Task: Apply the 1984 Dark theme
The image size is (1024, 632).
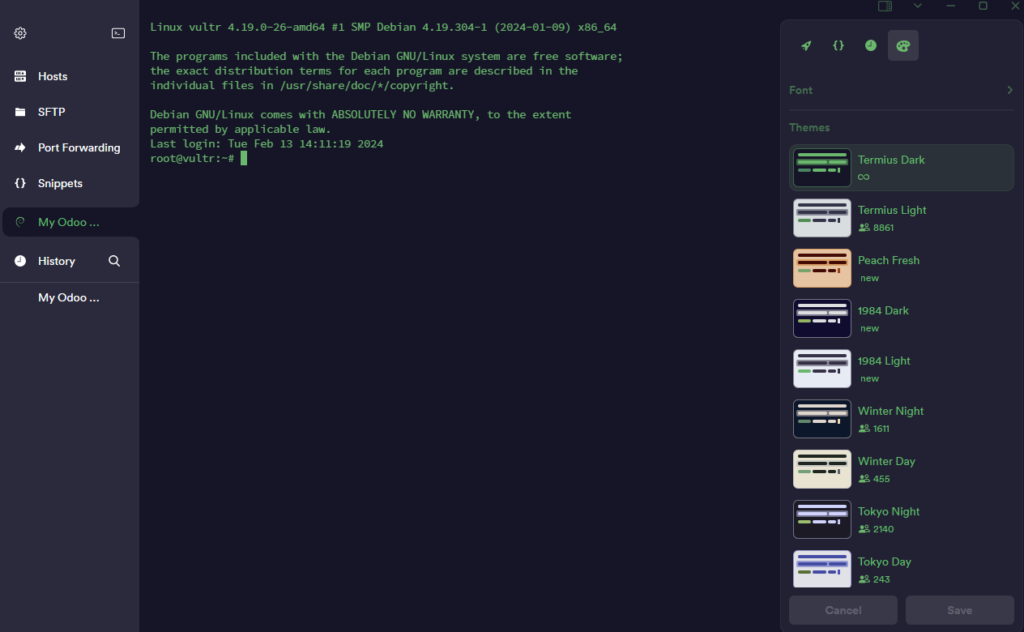Action: (x=900, y=318)
